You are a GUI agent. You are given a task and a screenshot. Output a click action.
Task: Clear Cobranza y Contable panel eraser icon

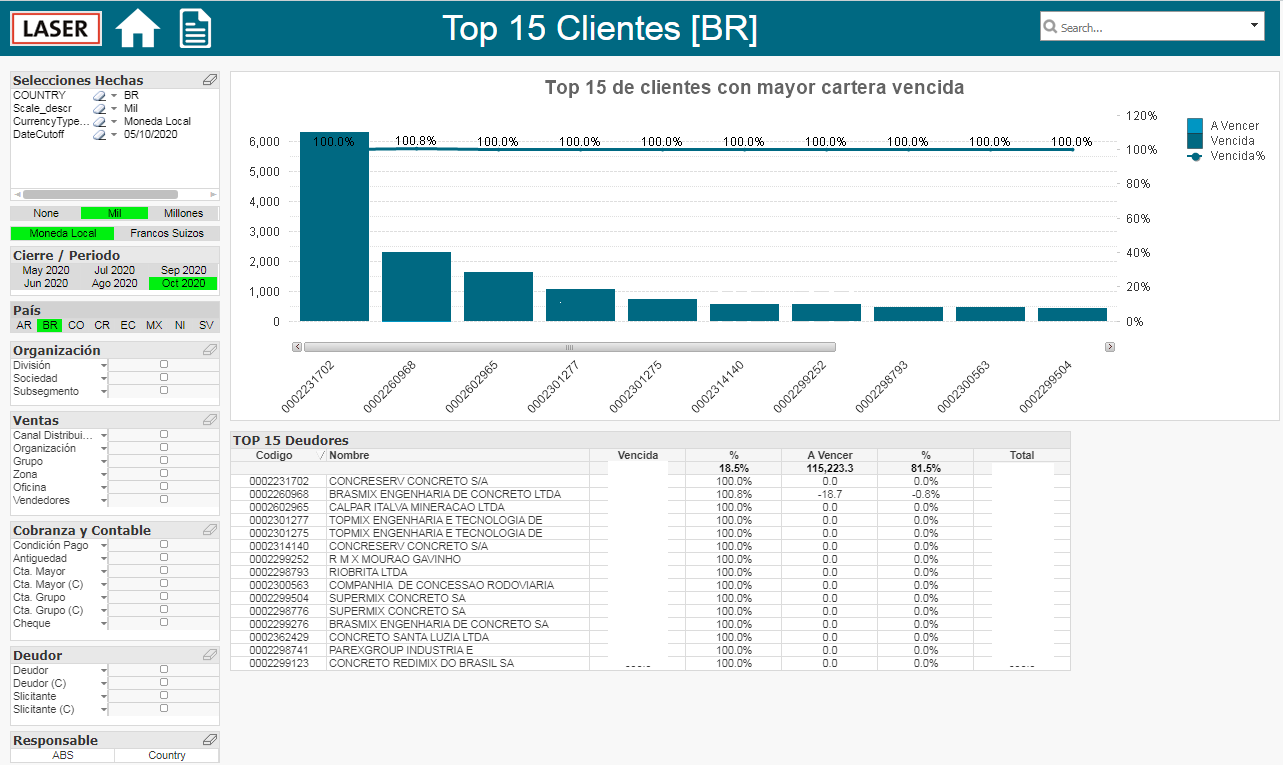(210, 530)
